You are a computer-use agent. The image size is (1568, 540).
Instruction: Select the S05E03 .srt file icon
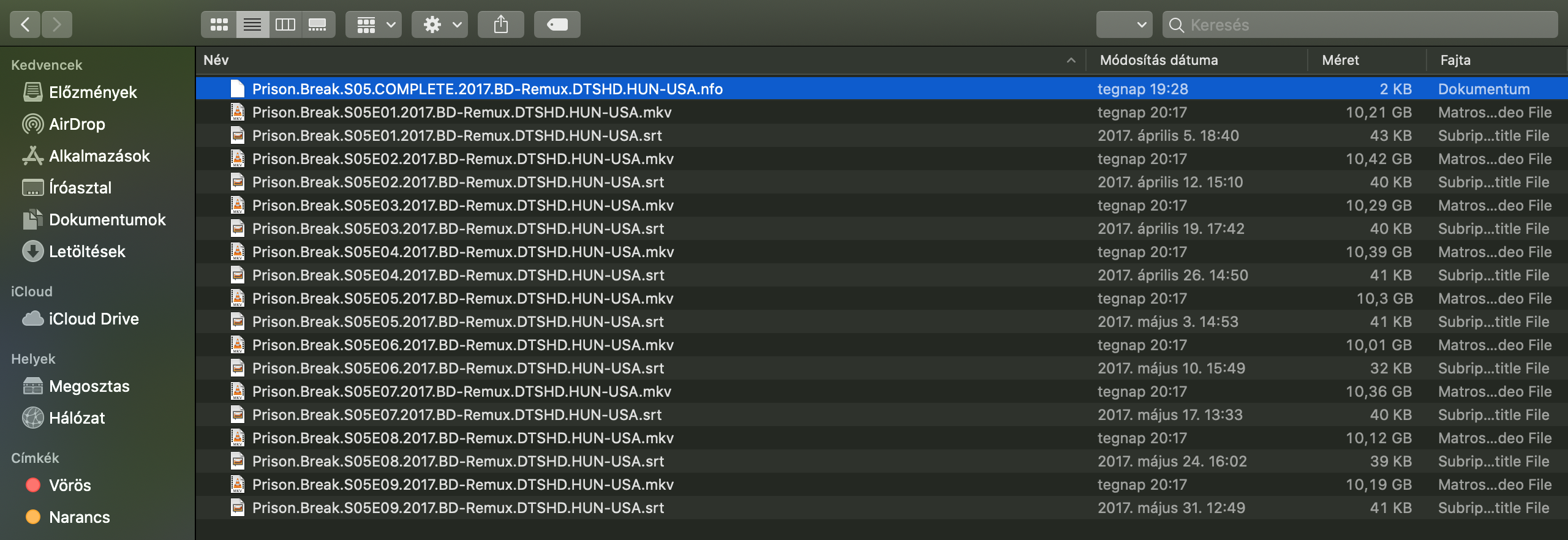[x=238, y=228]
